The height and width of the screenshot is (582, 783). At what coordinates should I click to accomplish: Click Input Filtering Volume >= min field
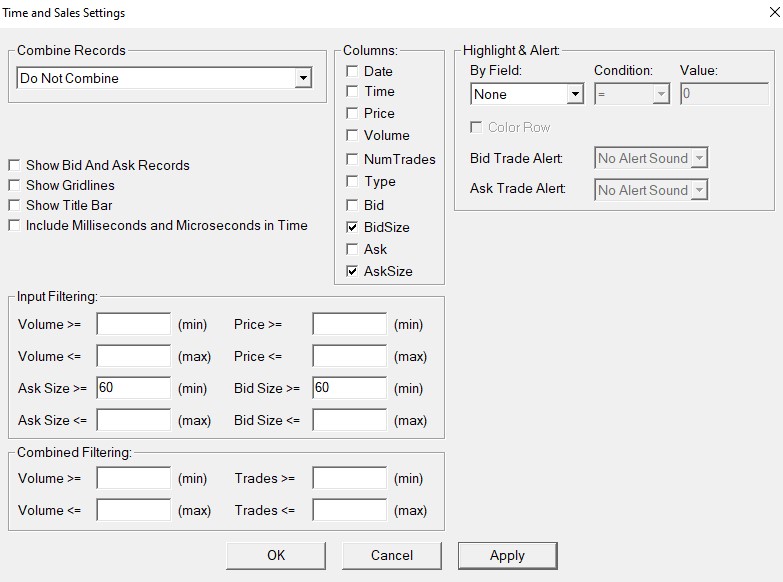pos(134,324)
